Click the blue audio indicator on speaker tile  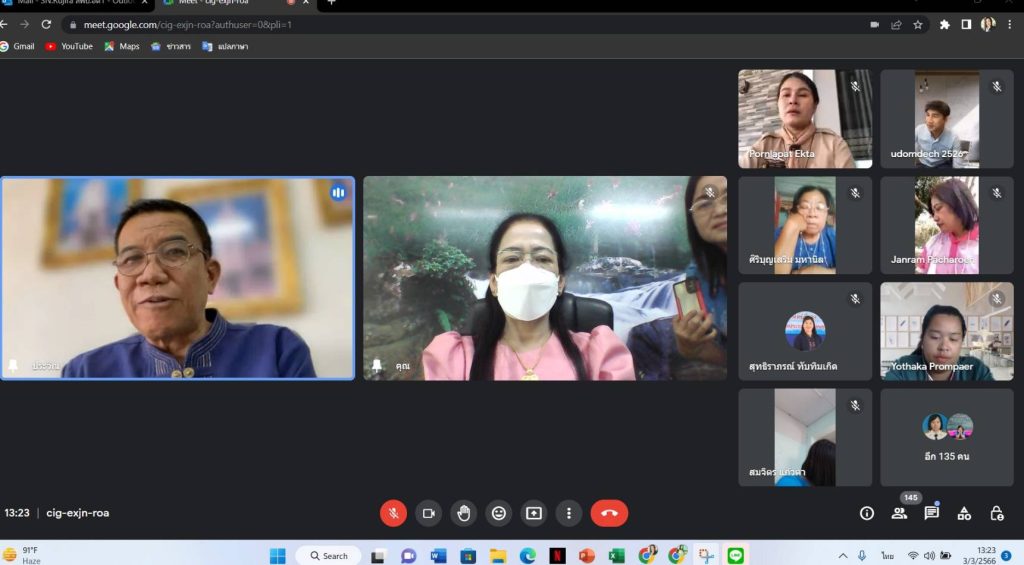338,193
